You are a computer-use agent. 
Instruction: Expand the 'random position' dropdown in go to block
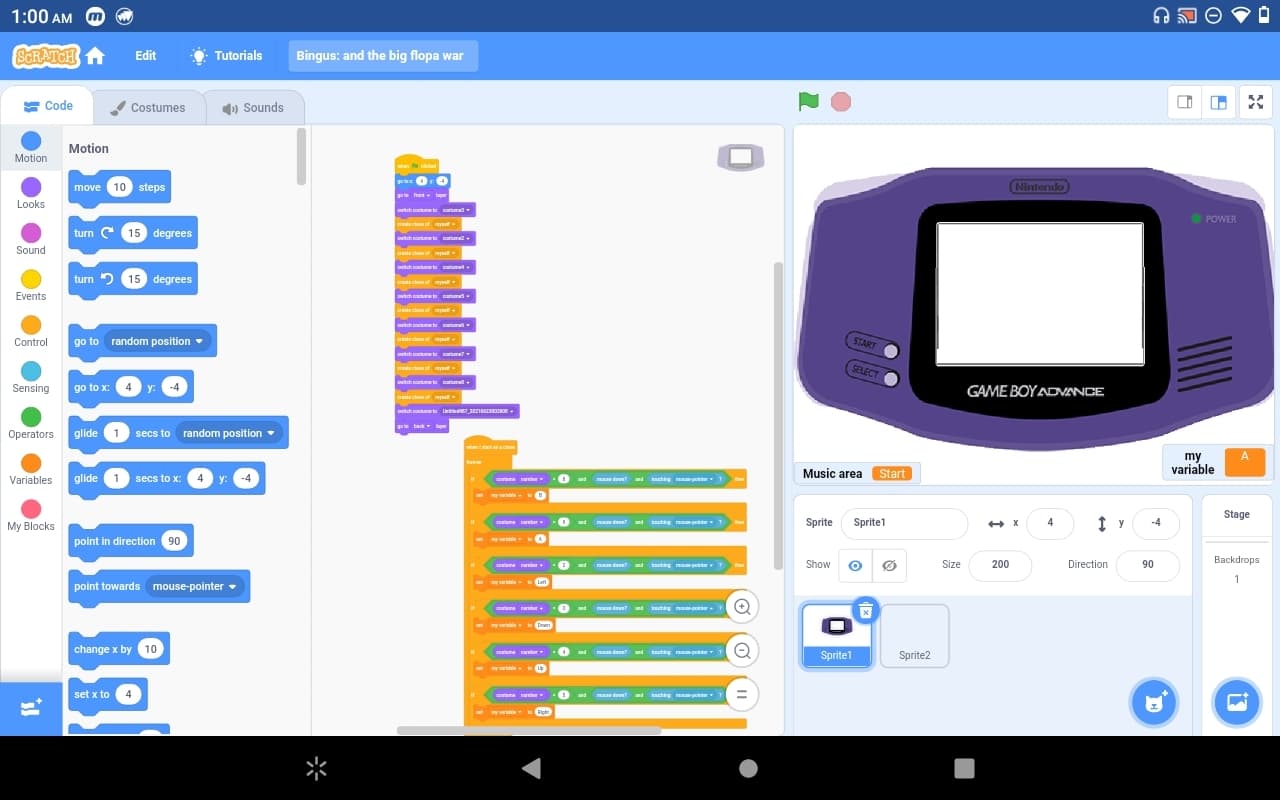(x=157, y=341)
